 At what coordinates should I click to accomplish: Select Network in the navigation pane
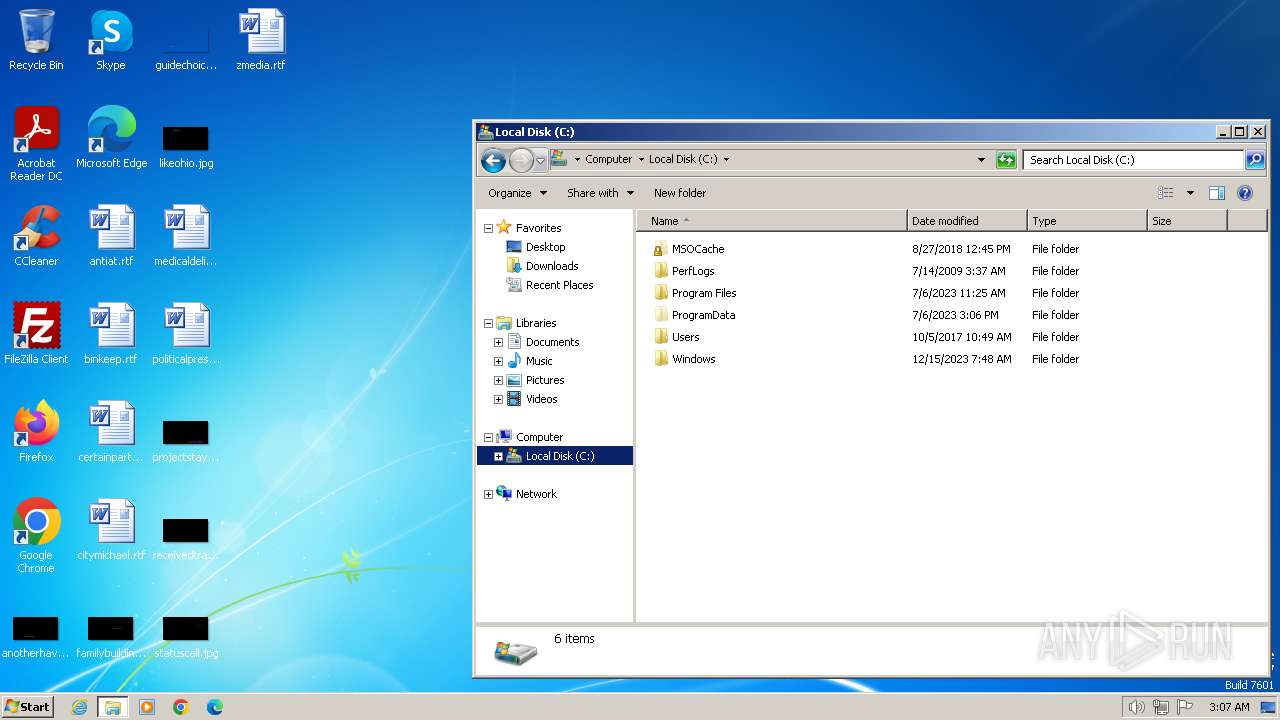(x=536, y=494)
